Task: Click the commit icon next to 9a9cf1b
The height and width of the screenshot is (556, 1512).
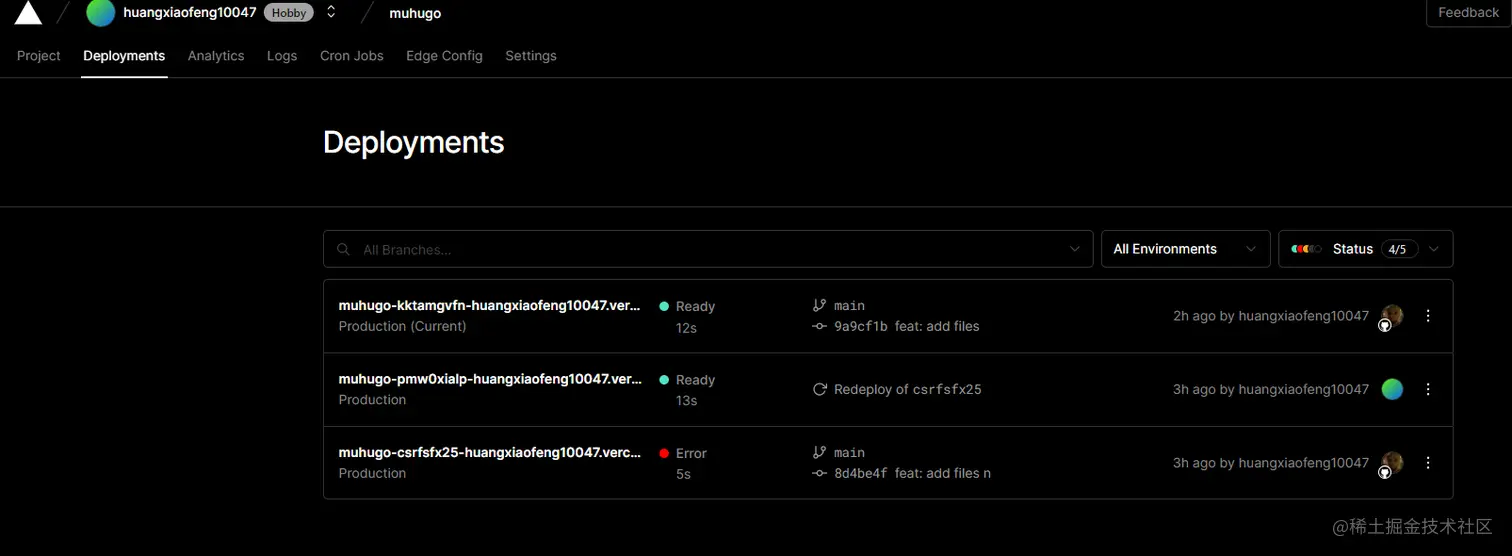Action: tap(819, 326)
